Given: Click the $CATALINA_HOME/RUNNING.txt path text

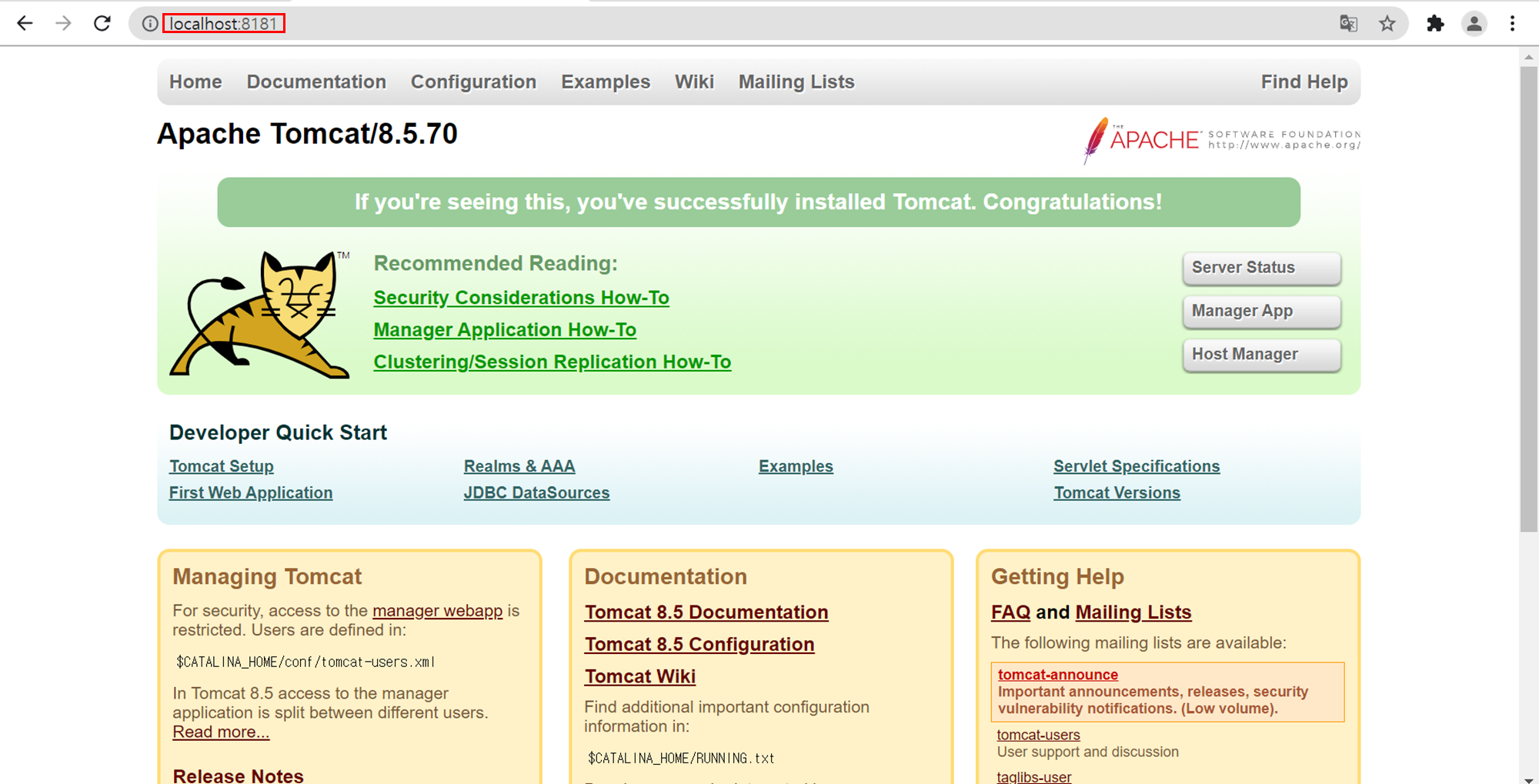Looking at the screenshot, I should coord(681,758).
